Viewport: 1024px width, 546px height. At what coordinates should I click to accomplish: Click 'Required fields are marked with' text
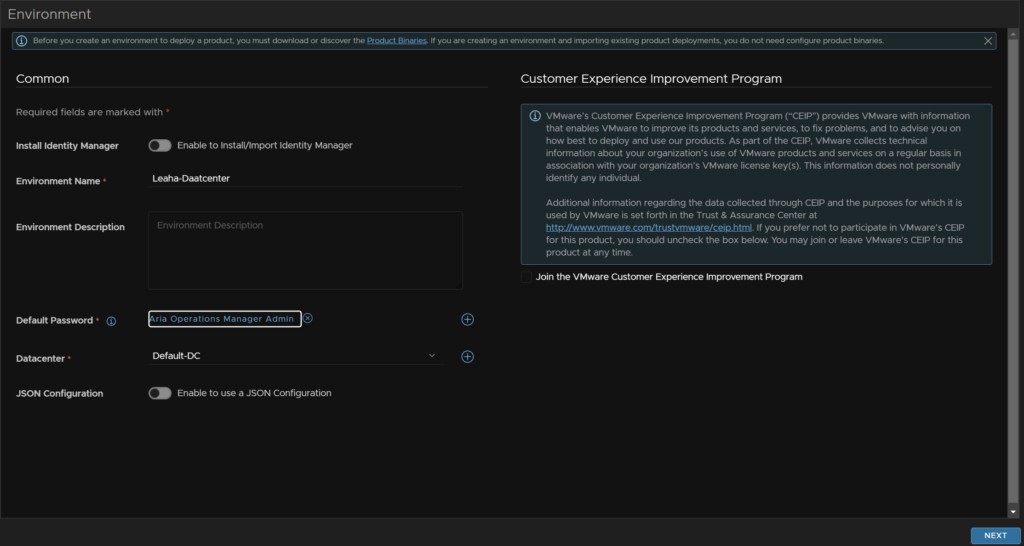pos(89,112)
